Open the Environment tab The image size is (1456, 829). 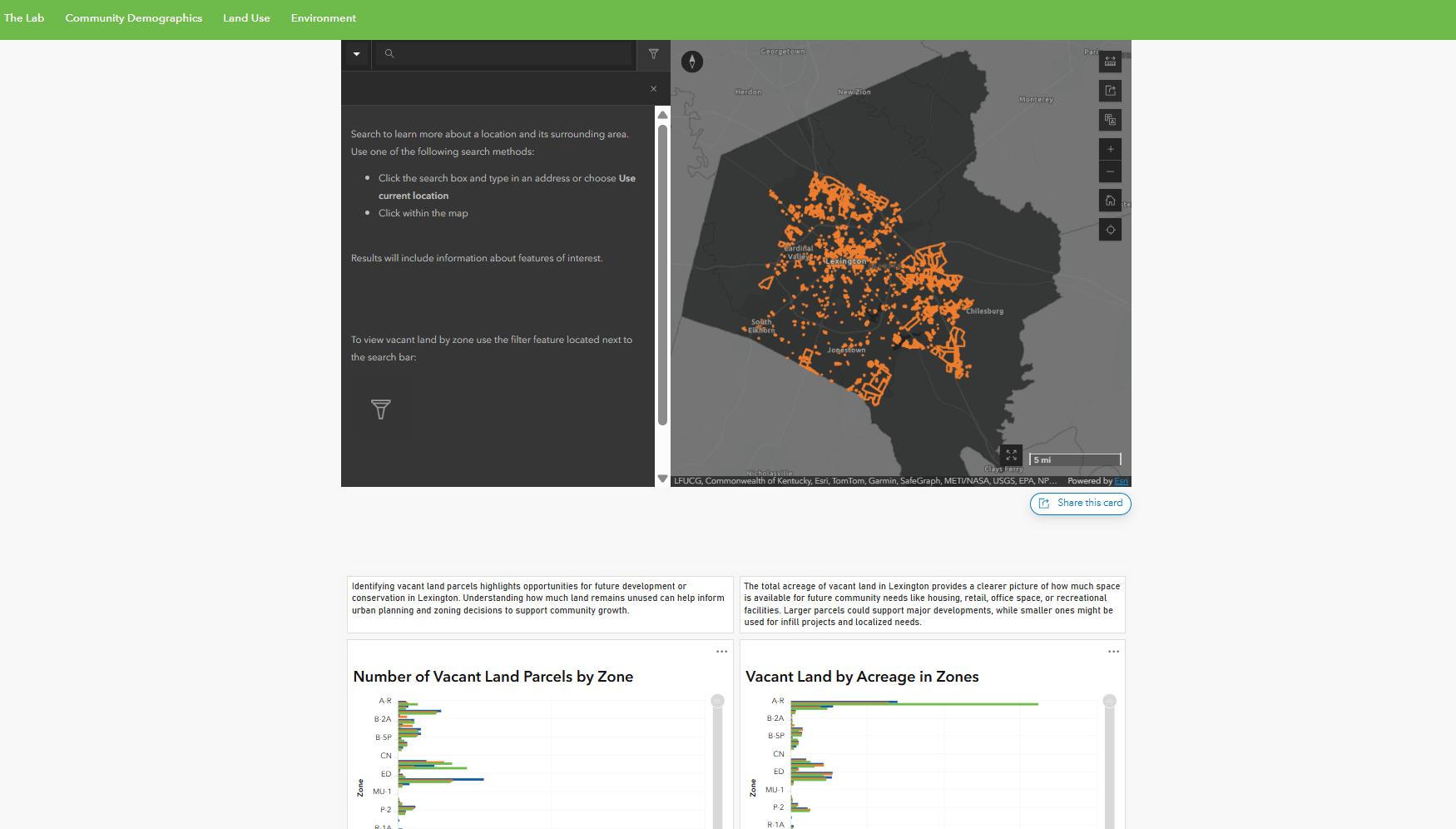click(324, 18)
